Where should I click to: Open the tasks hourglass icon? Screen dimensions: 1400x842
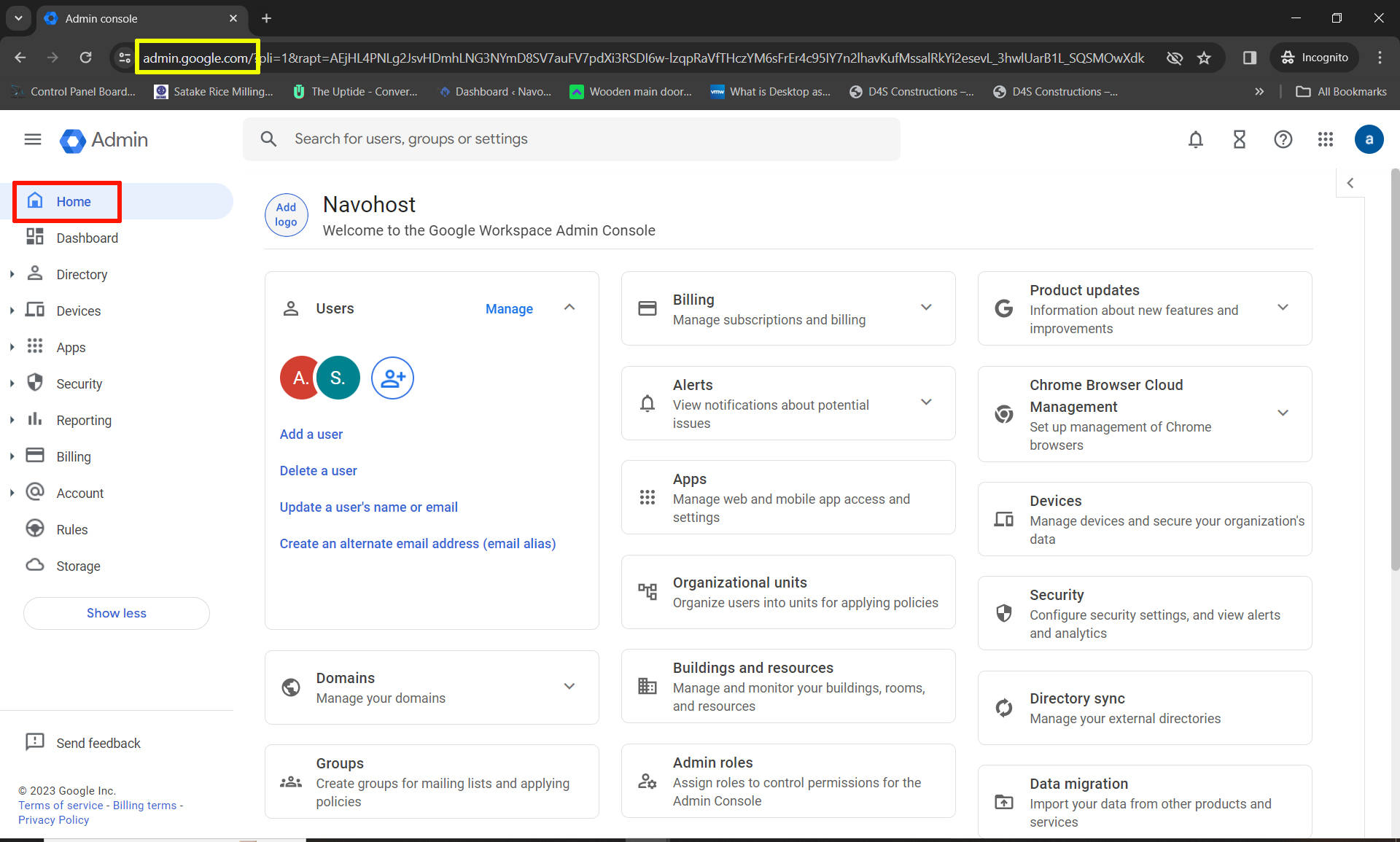point(1240,139)
